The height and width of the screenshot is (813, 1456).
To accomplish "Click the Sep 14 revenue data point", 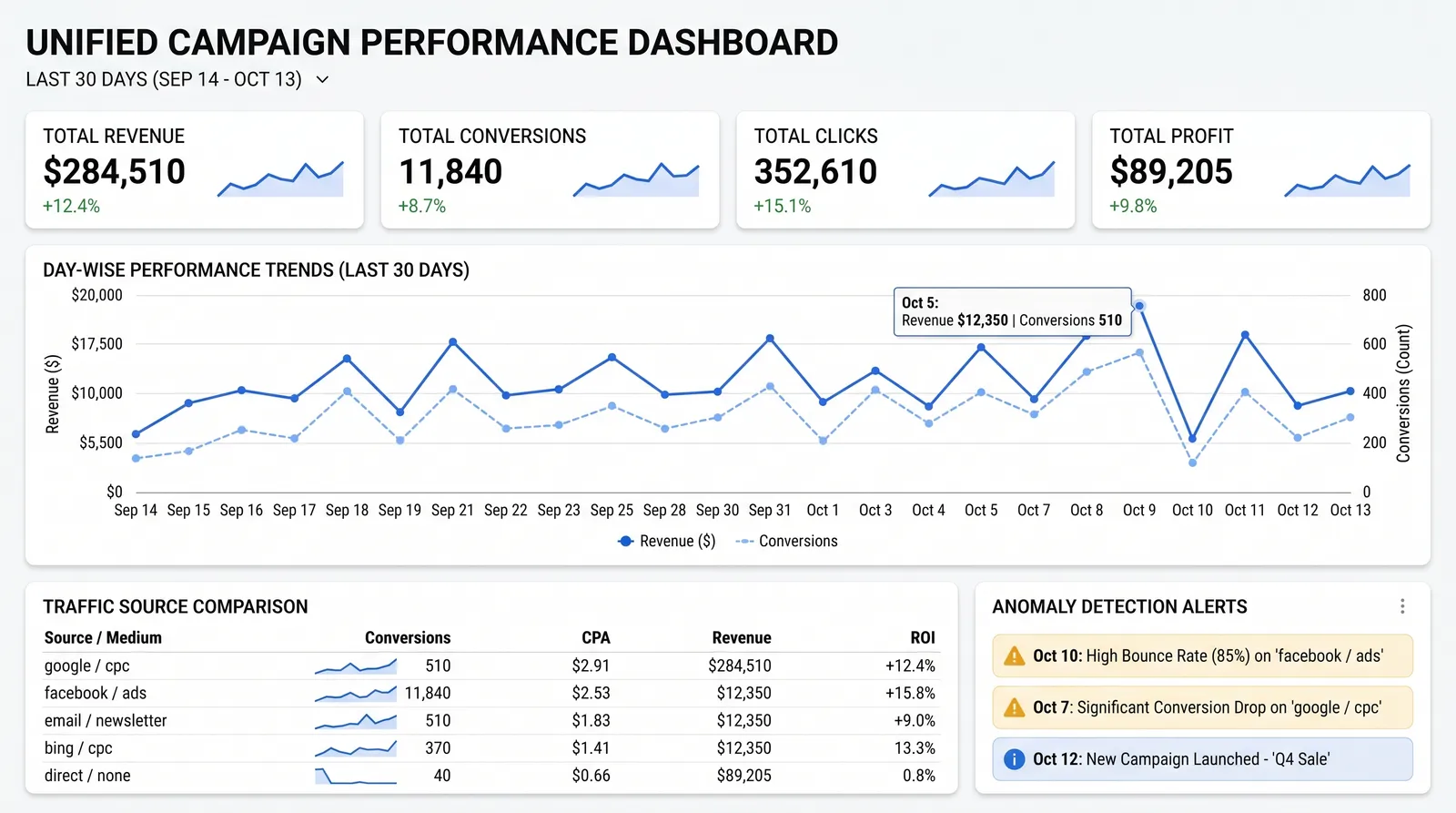I will tap(136, 434).
